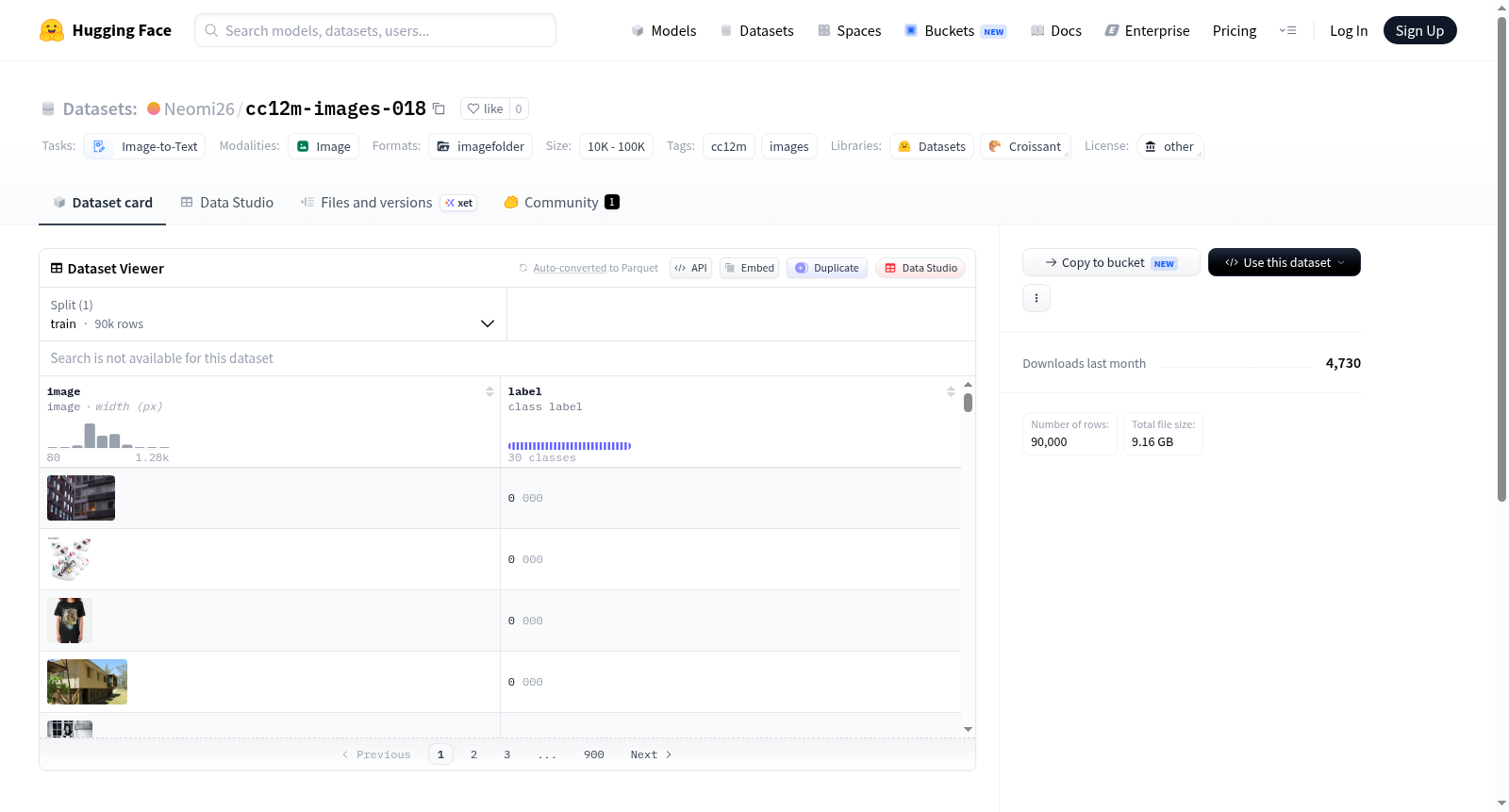Open Enterprise in the top navigation
Screen dimensions: 1509x812
click(1147, 30)
